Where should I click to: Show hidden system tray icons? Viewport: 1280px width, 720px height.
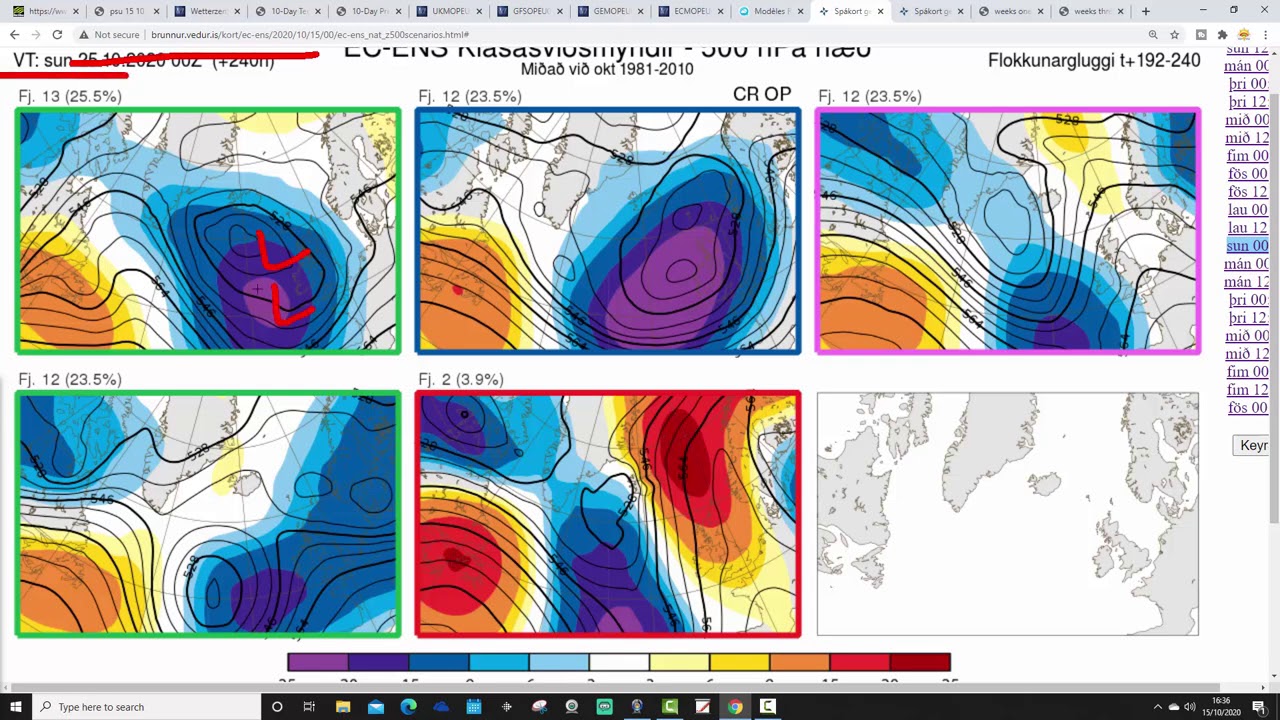[x=1158, y=707]
